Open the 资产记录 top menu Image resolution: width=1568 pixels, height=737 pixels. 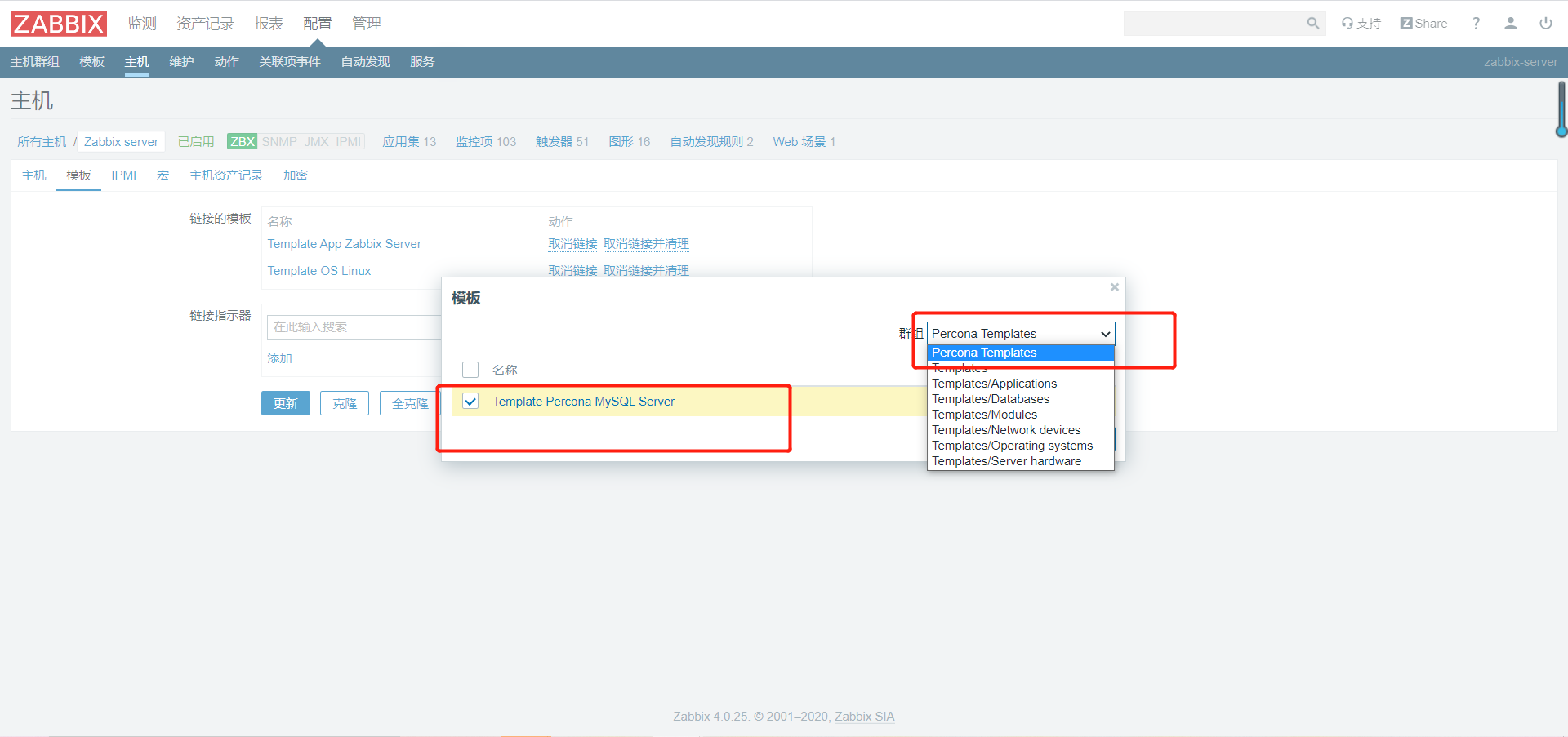pos(205,24)
